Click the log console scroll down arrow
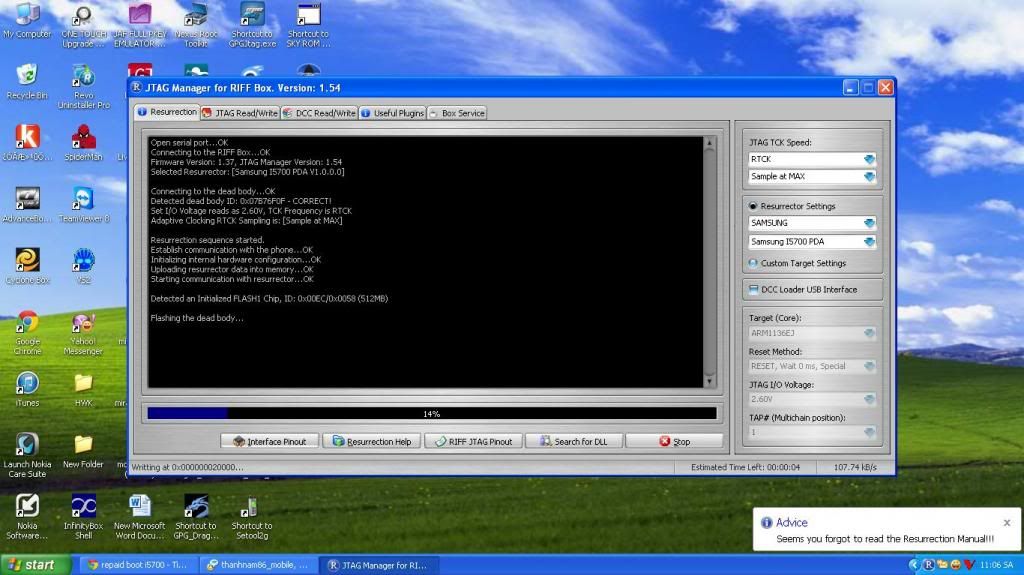1024x575 pixels. pyautogui.click(x=709, y=382)
